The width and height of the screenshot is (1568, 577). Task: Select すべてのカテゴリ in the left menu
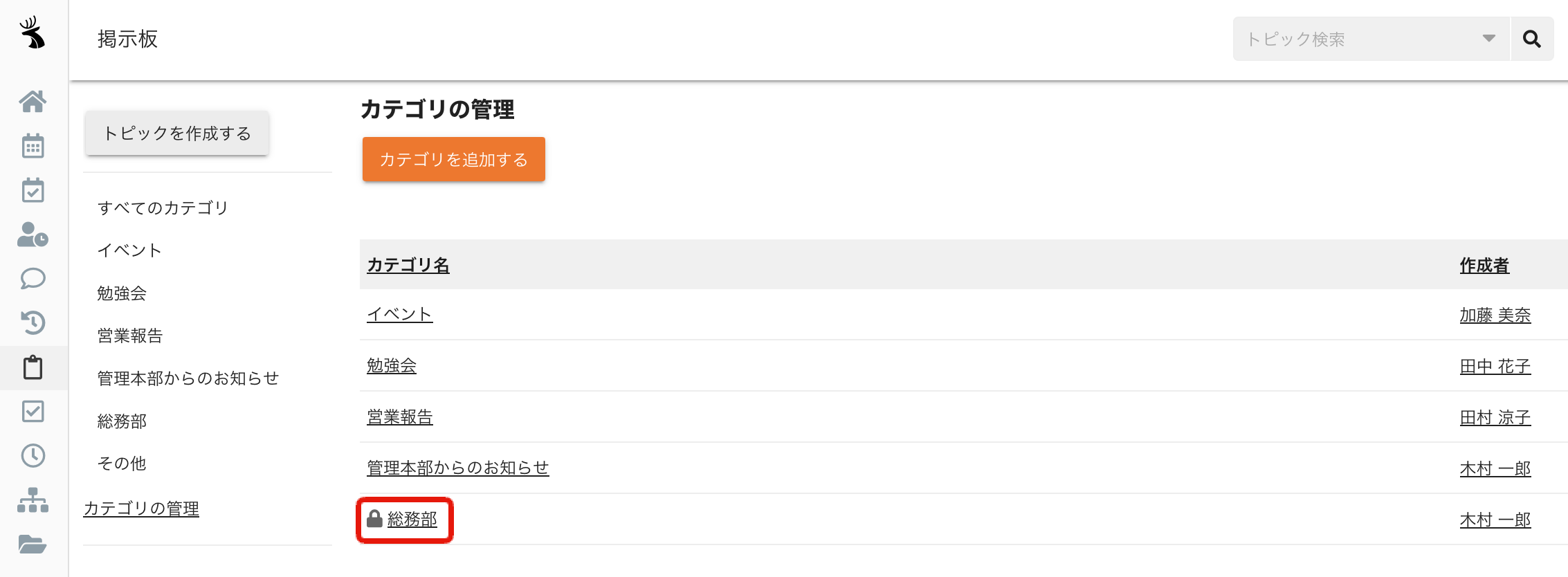(x=163, y=208)
